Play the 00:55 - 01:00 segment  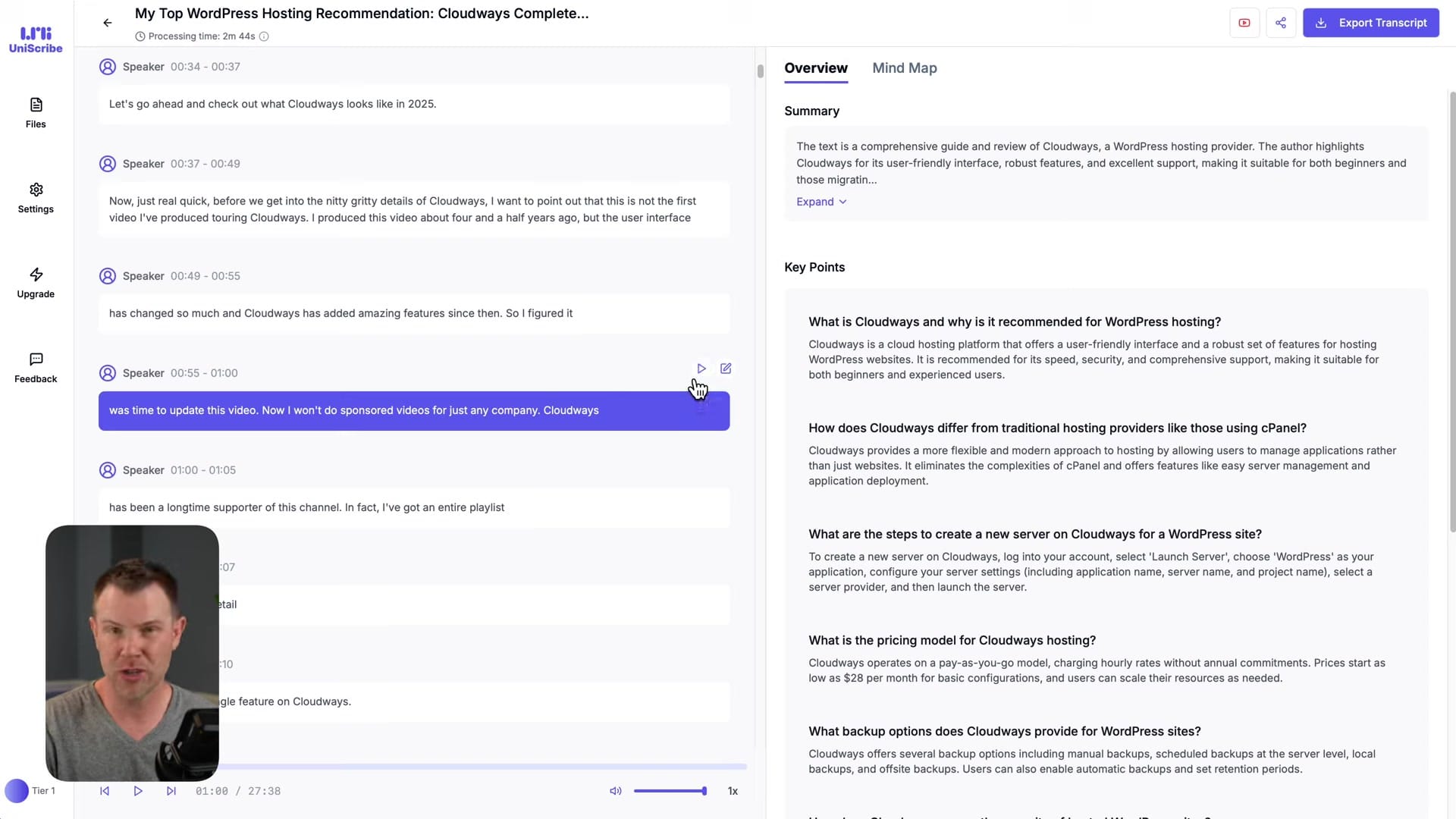coord(701,369)
